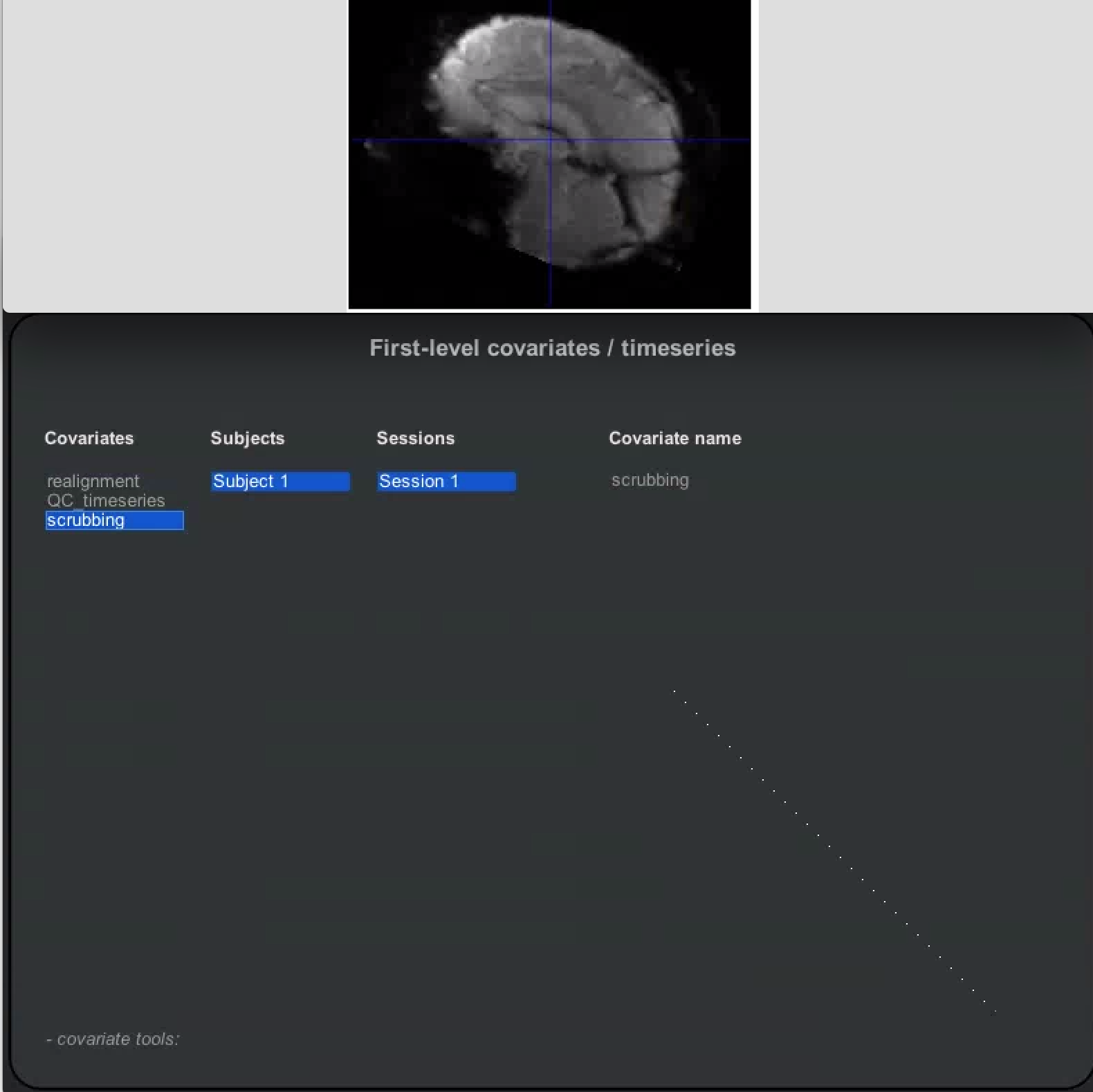Click the Sessions column header
1093x1092 pixels.
point(416,438)
